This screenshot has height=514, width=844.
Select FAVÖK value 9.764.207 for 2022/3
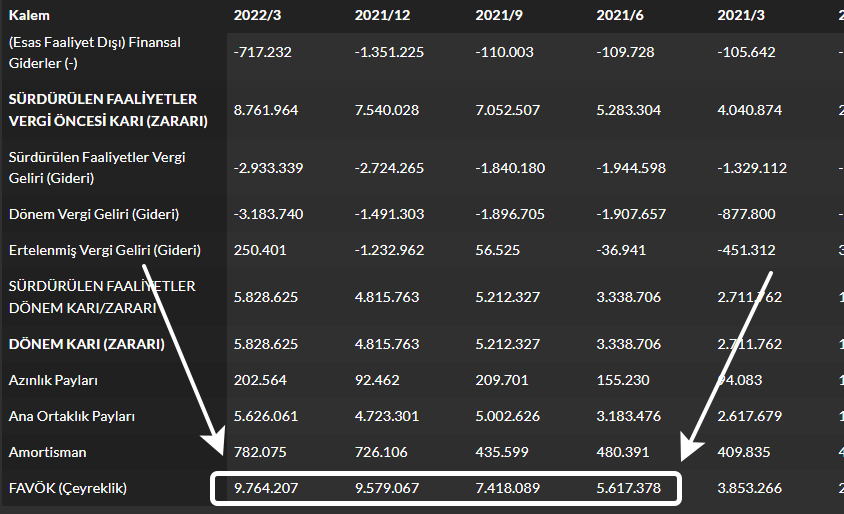[266, 488]
